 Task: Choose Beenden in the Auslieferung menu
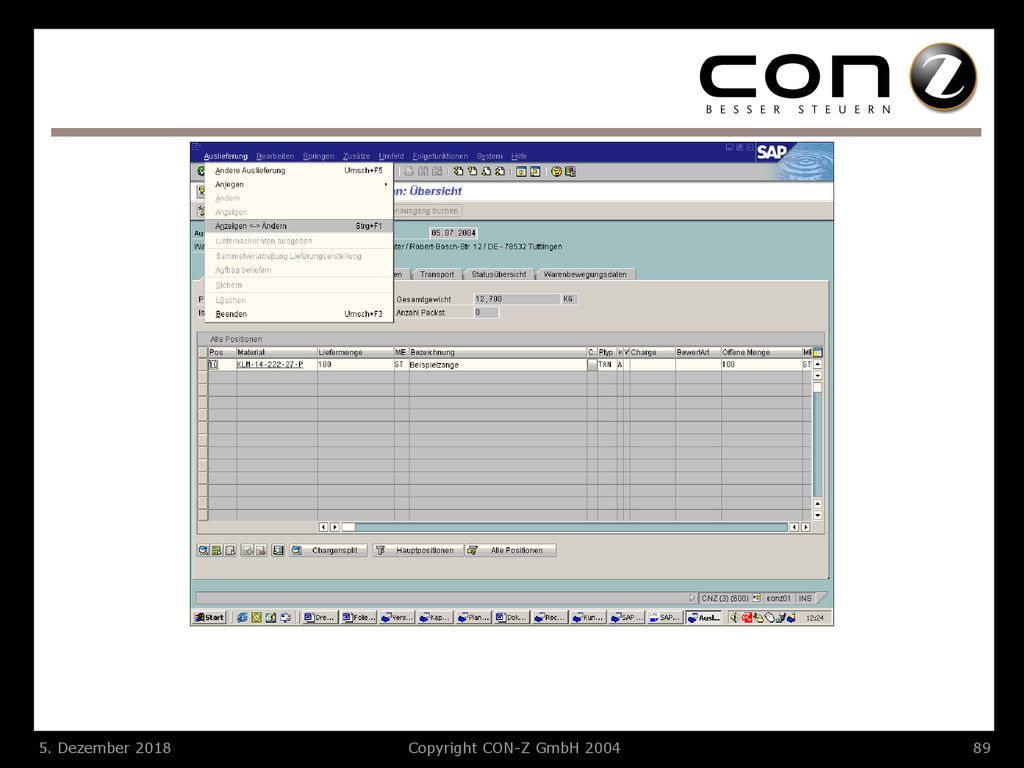(300, 314)
